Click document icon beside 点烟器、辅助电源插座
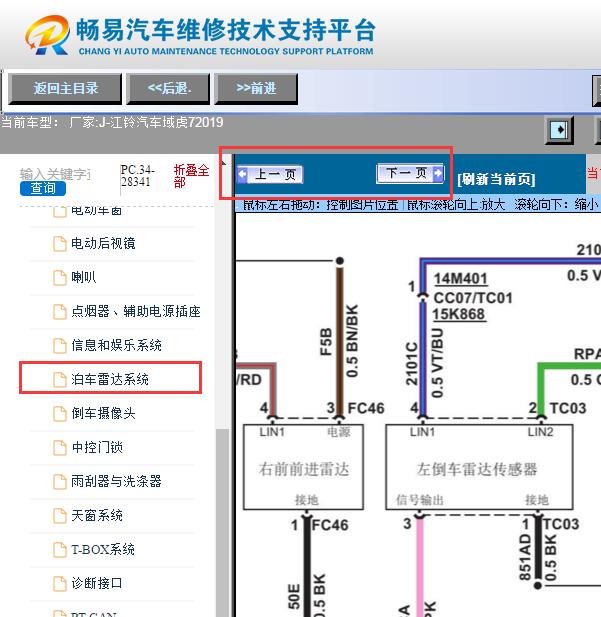 pos(59,312)
